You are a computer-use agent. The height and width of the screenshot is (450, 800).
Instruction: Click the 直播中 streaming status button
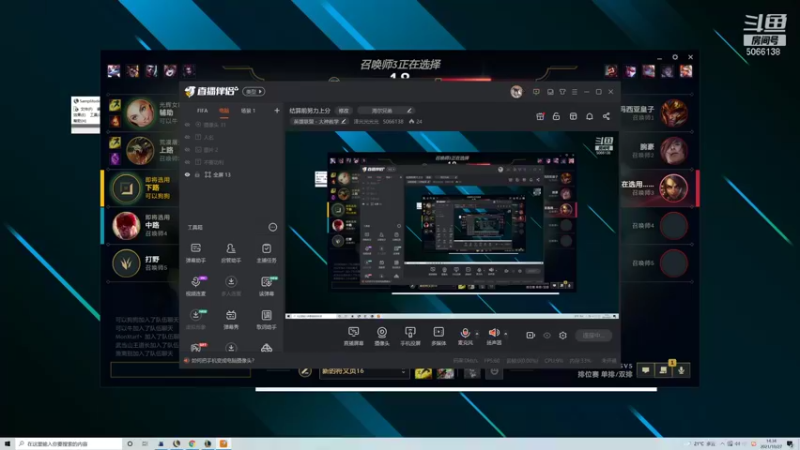593,335
